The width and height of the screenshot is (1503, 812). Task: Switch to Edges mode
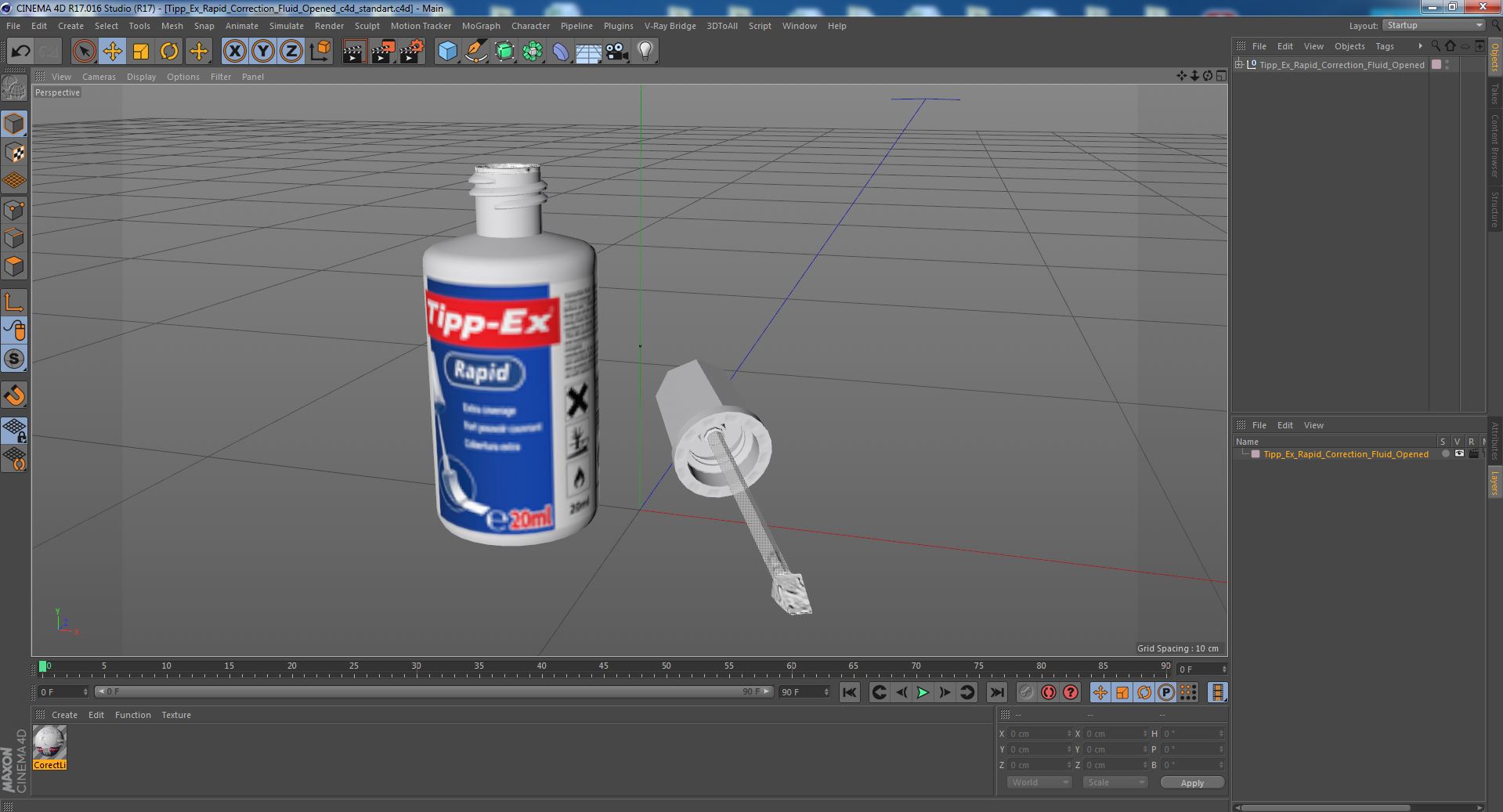(14, 237)
